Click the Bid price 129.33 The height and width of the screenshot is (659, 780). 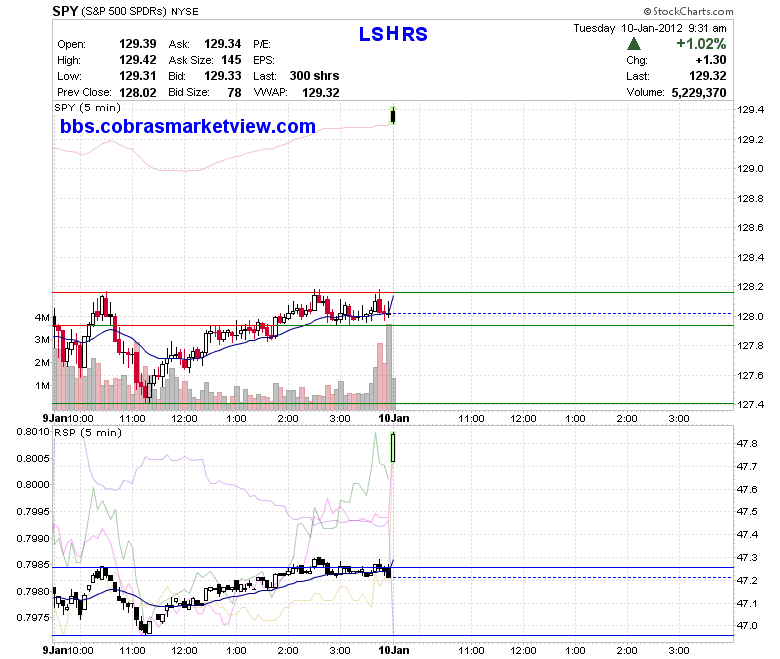click(222, 76)
